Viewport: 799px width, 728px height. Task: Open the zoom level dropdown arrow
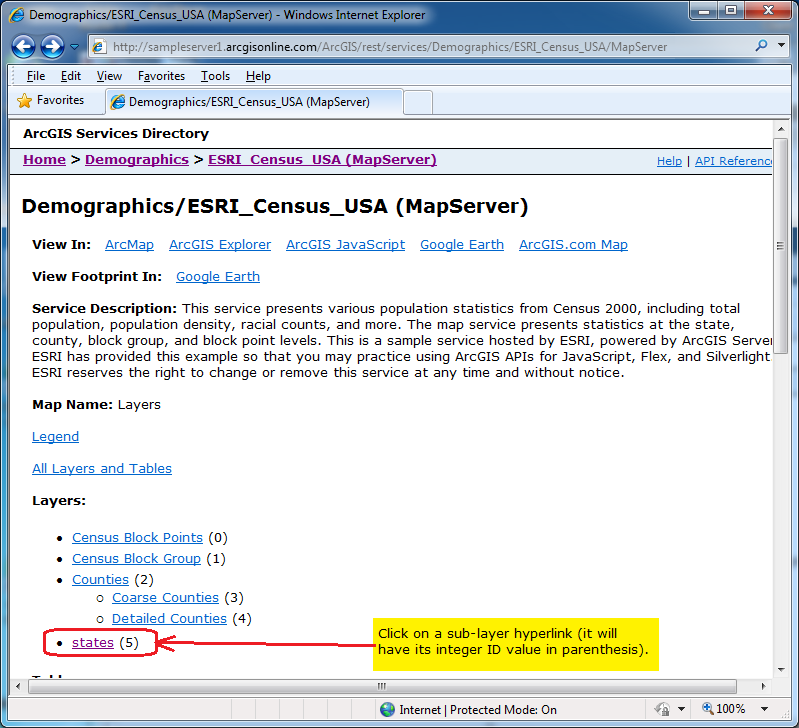pos(764,709)
